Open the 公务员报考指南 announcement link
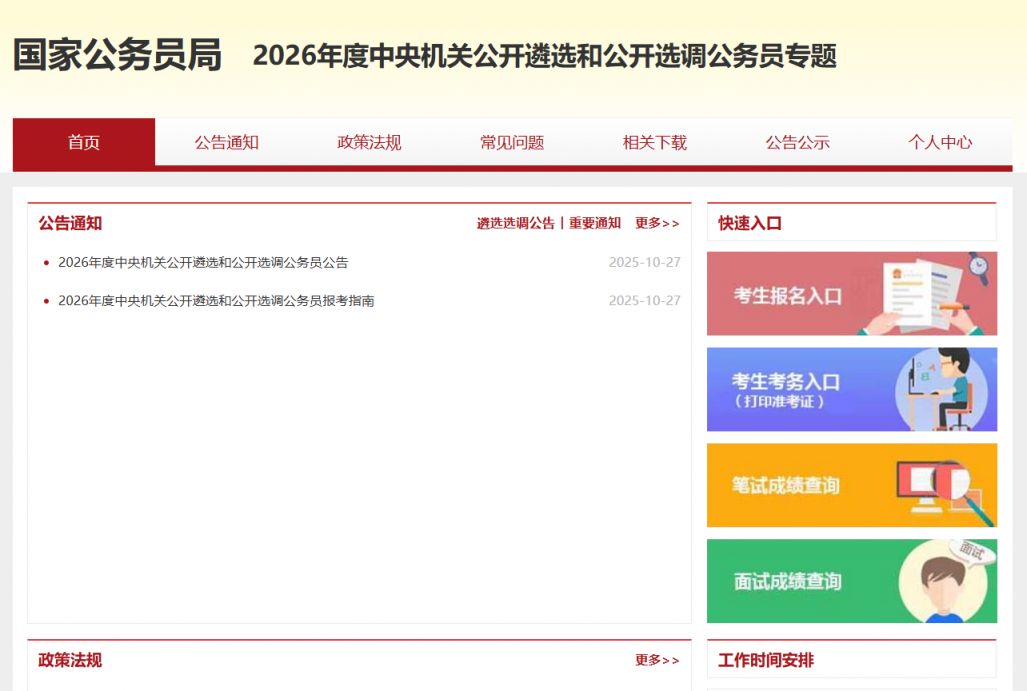The height and width of the screenshot is (691, 1027). (216, 301)
